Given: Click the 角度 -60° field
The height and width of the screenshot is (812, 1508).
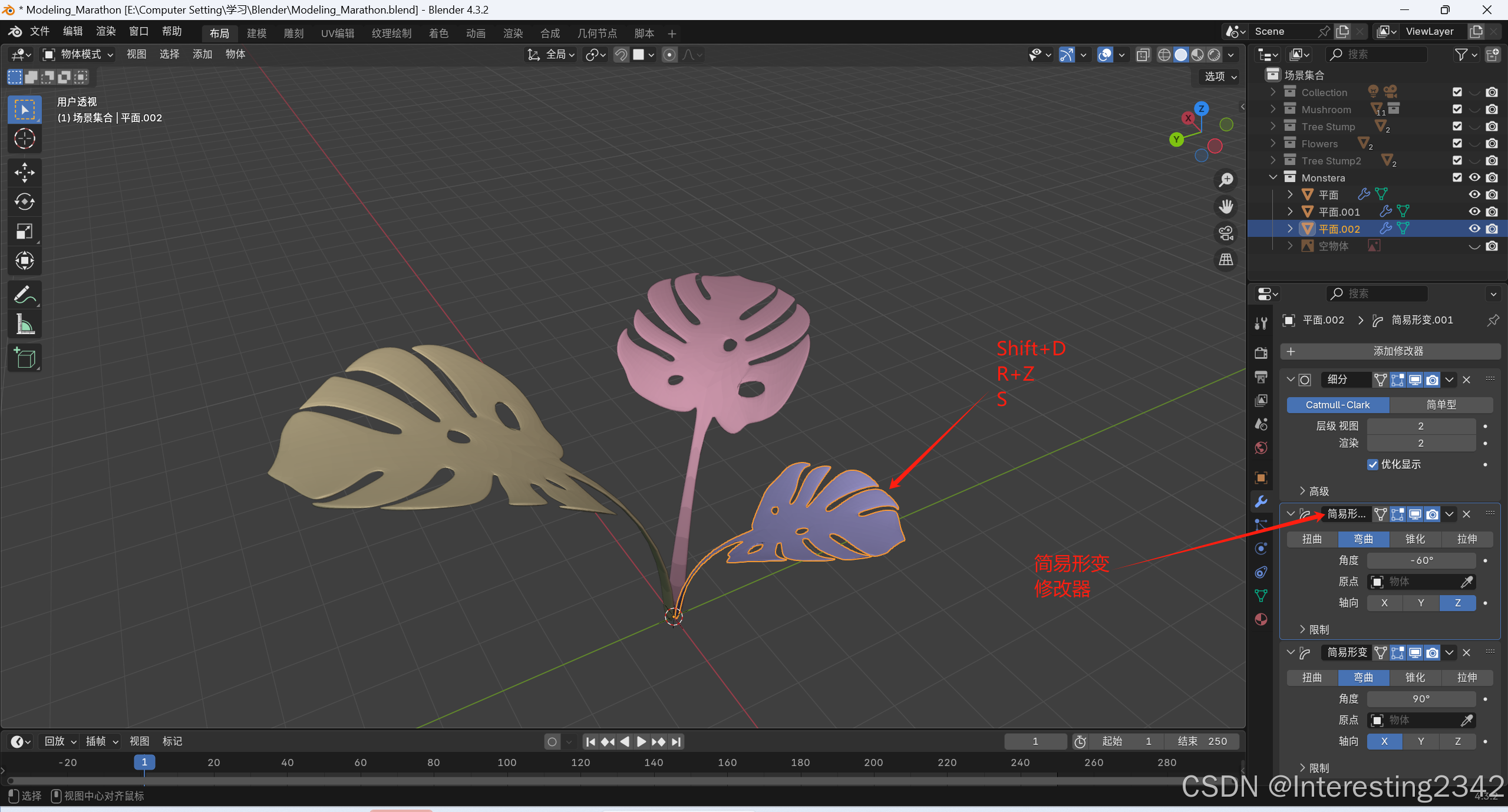Looking at the screenshot, I should tap(1421, 560).
